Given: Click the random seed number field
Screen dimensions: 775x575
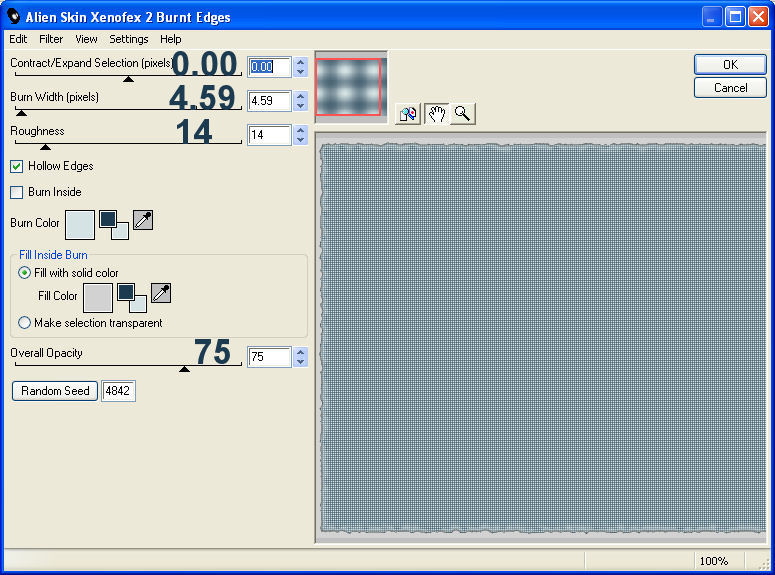Looking at the screenshot, I should pyautogui.click(x=118, y=391).
